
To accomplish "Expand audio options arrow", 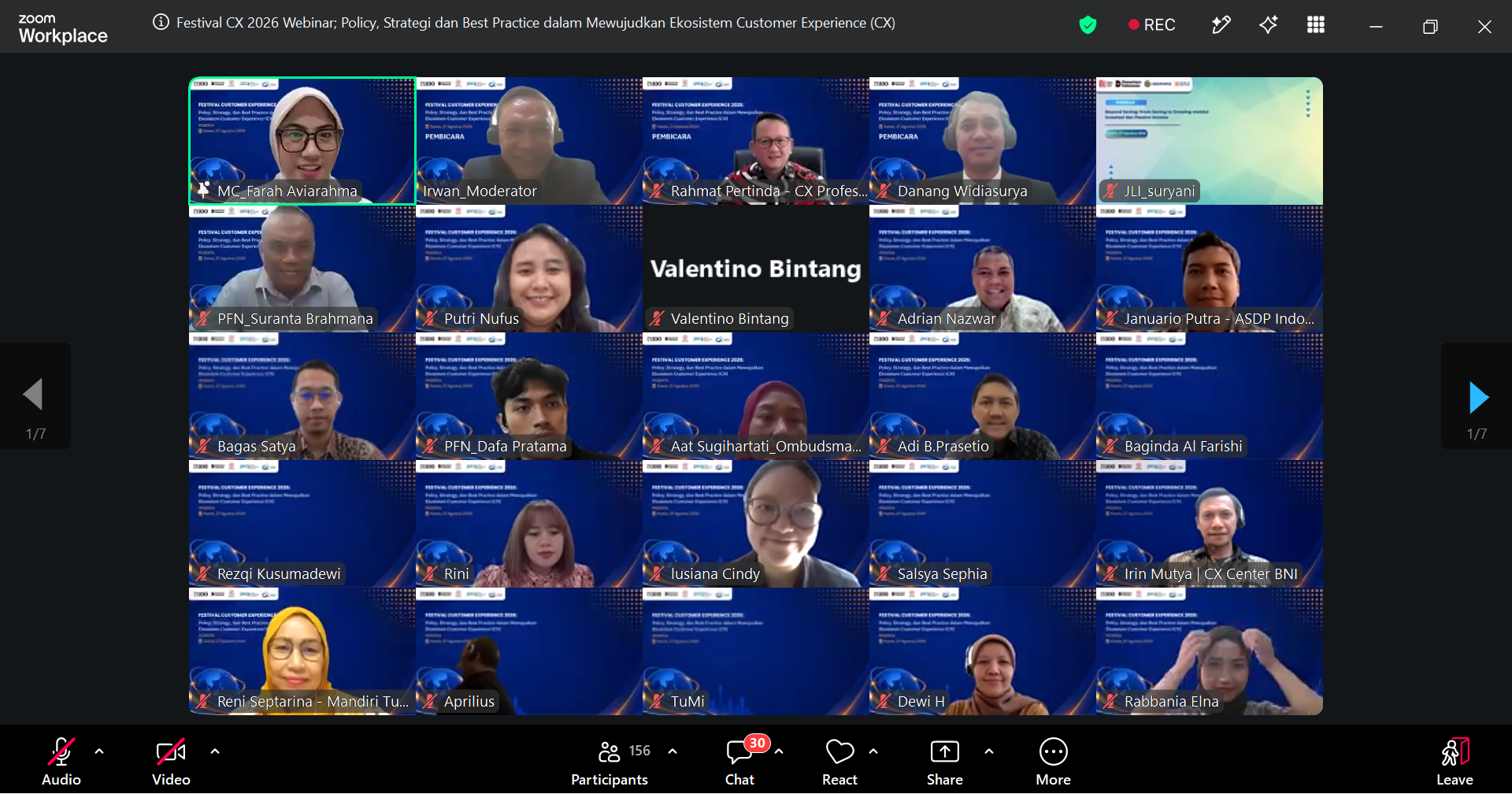I will 99,751.
